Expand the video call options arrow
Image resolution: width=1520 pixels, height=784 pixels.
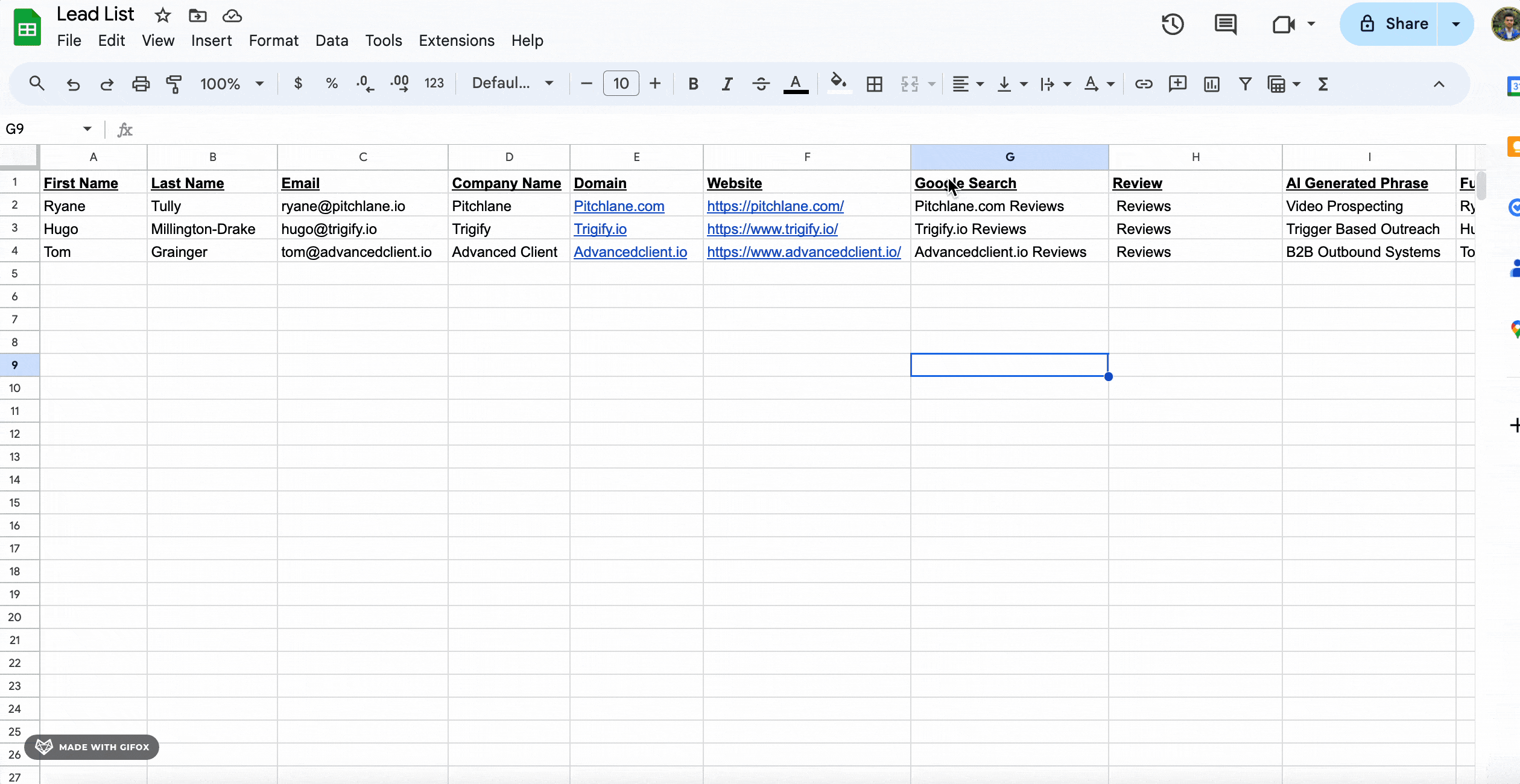(x=1311, y=24)
